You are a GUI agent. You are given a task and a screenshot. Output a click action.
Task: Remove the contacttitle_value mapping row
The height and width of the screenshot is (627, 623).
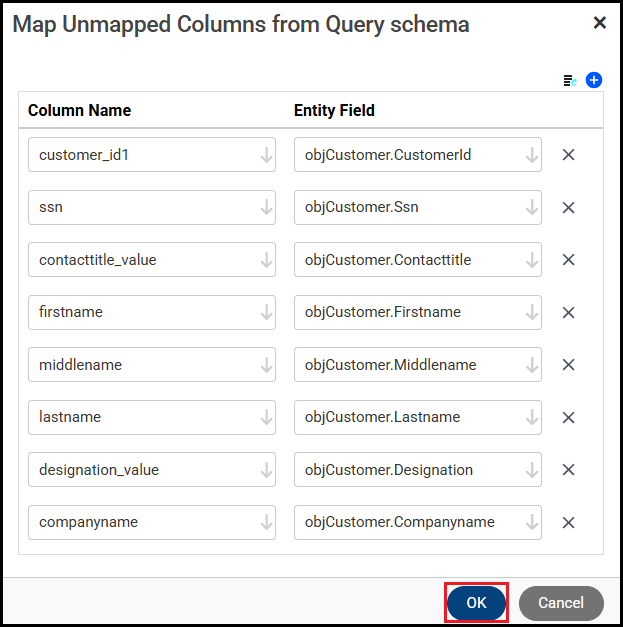coord(568,260)
